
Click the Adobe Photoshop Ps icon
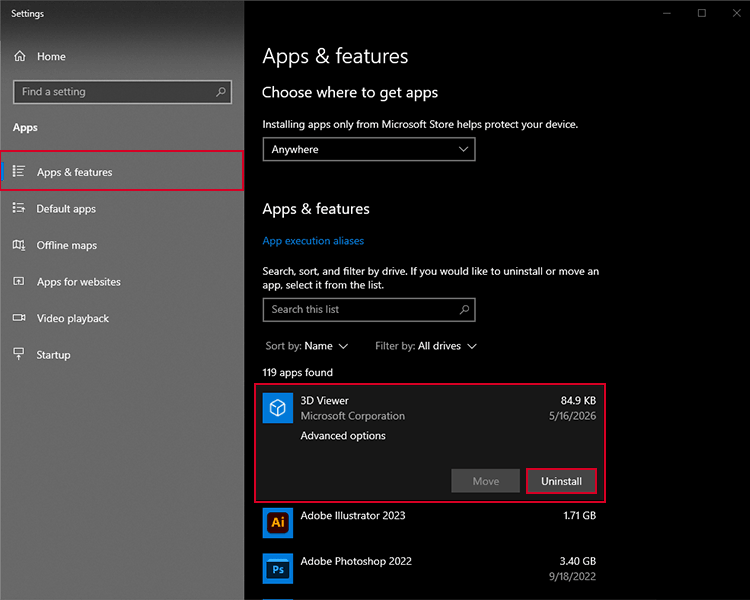coord(277,568)
